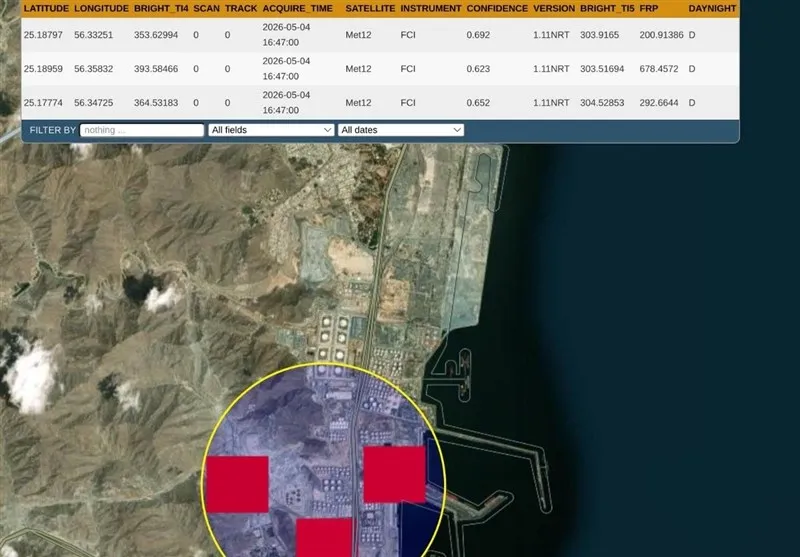Viewport: 800px width, 557px height.
Task: Click BRIGHT_TI5 value 303.51694
Action: [x=602, y=68]
